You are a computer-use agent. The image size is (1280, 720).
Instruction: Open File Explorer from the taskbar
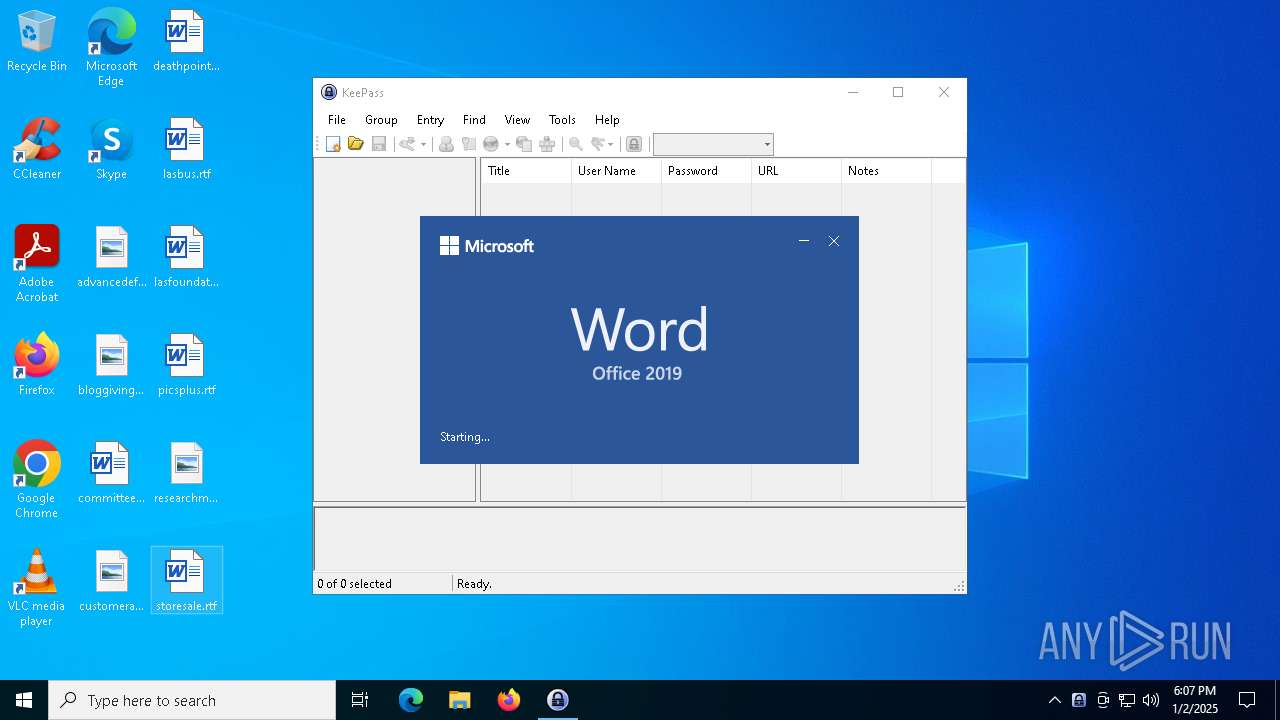pos(459,700)
